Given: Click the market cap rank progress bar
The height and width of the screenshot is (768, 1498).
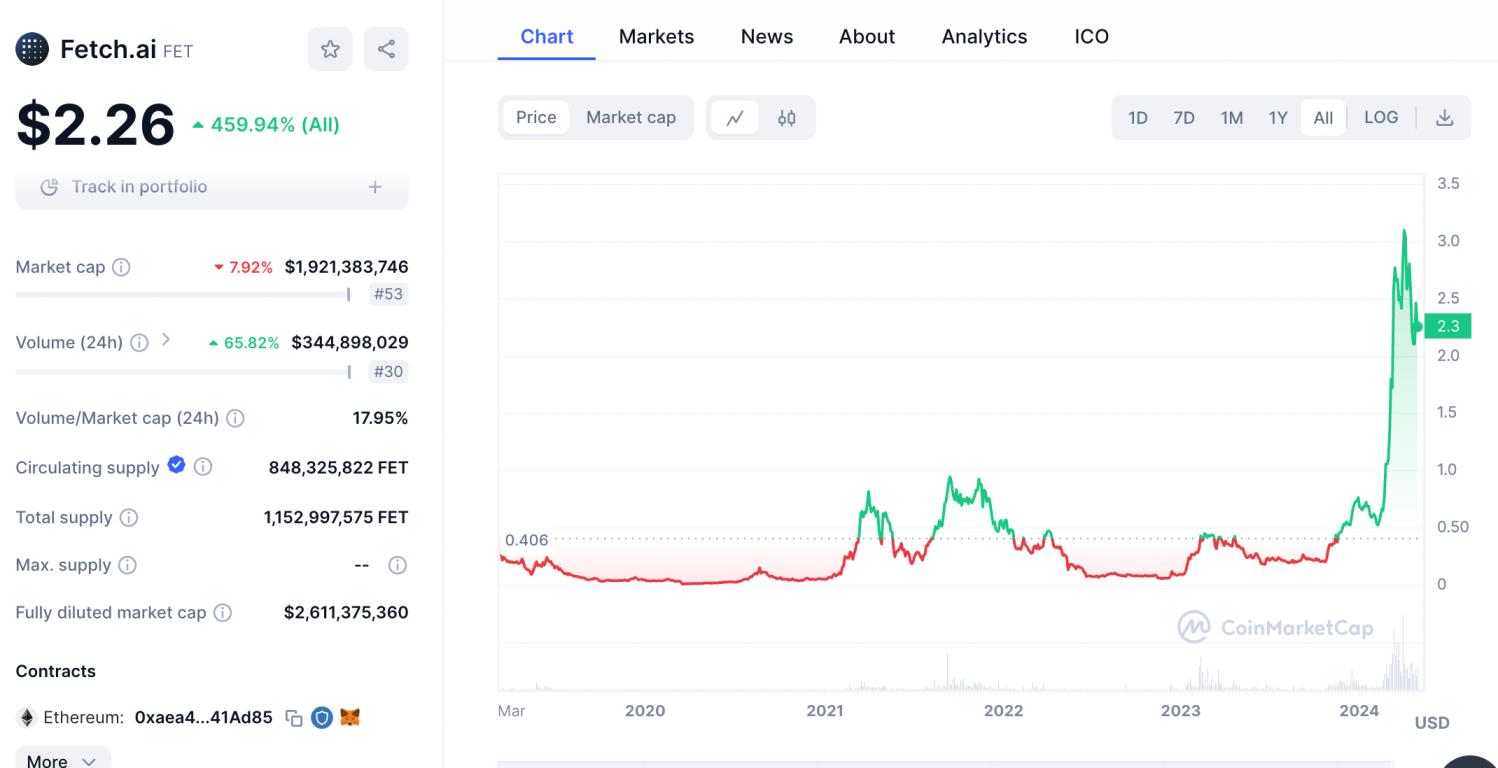Looking at the screenshot, I should click(x=183, y=294).
